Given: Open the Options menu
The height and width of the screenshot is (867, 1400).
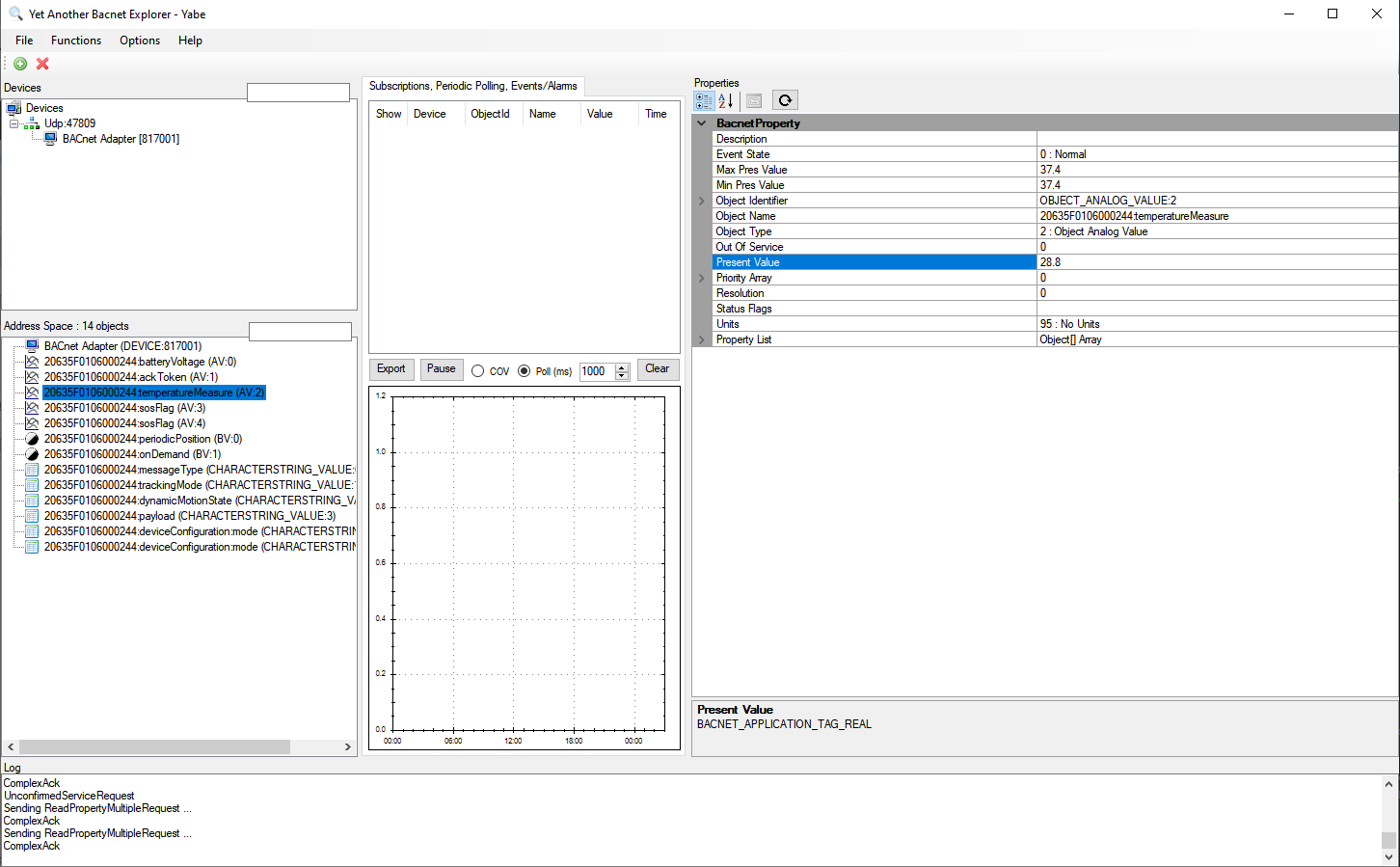Looking at the screenshot, I should (x=140, y=41).
